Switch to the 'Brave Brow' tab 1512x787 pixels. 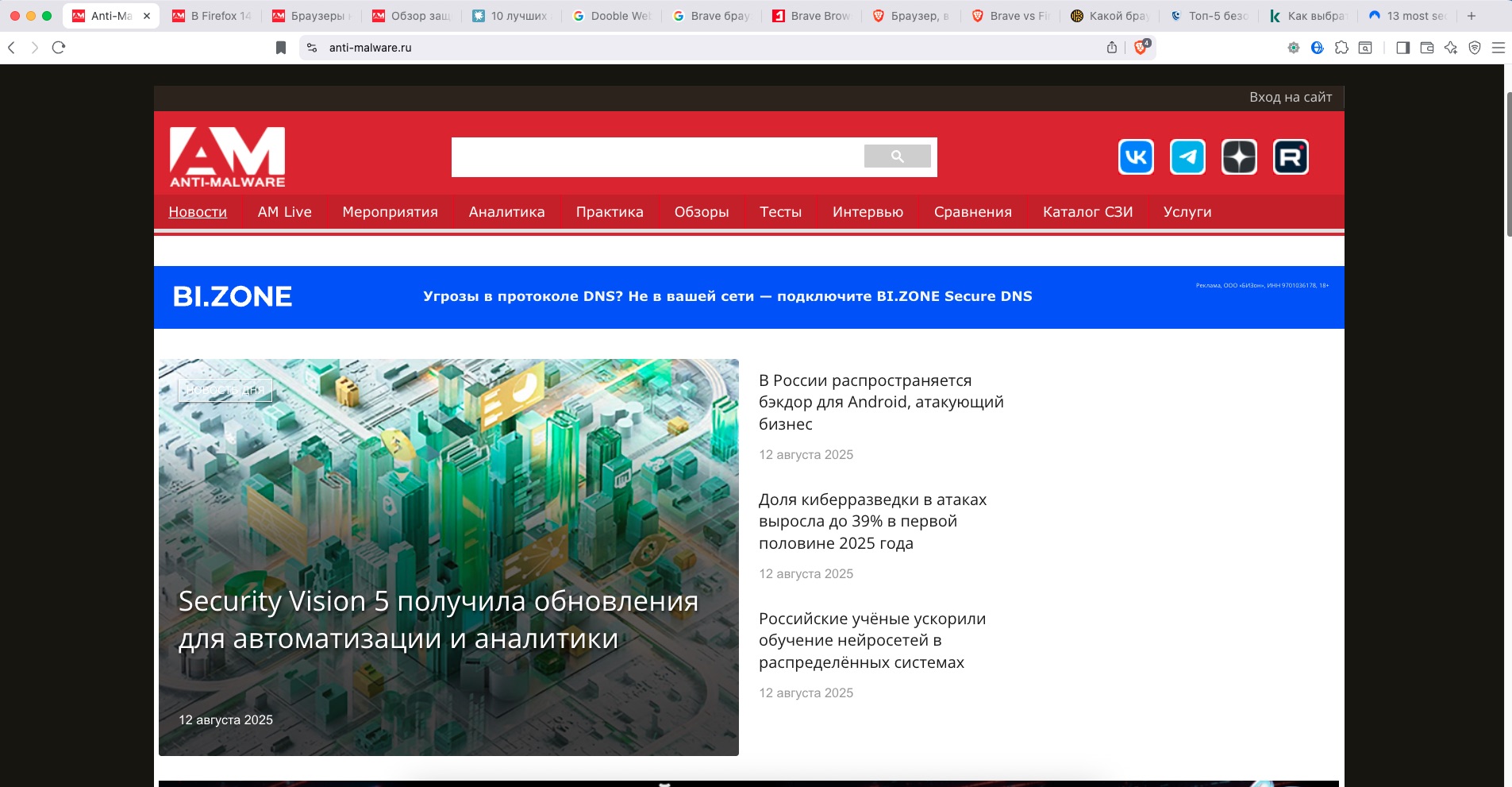[811, 16]
